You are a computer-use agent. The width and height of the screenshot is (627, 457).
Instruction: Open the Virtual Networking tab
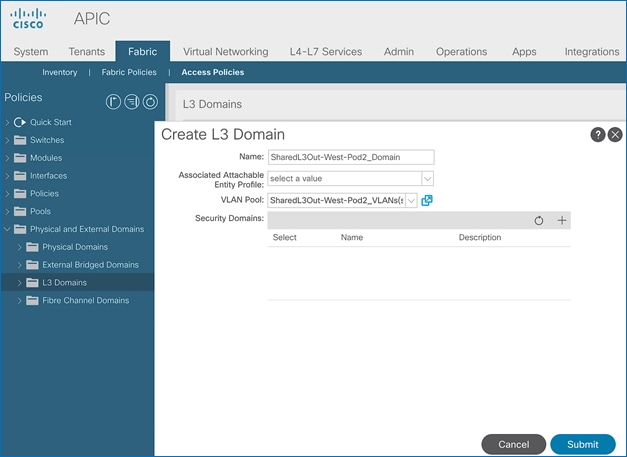point(226,52)
